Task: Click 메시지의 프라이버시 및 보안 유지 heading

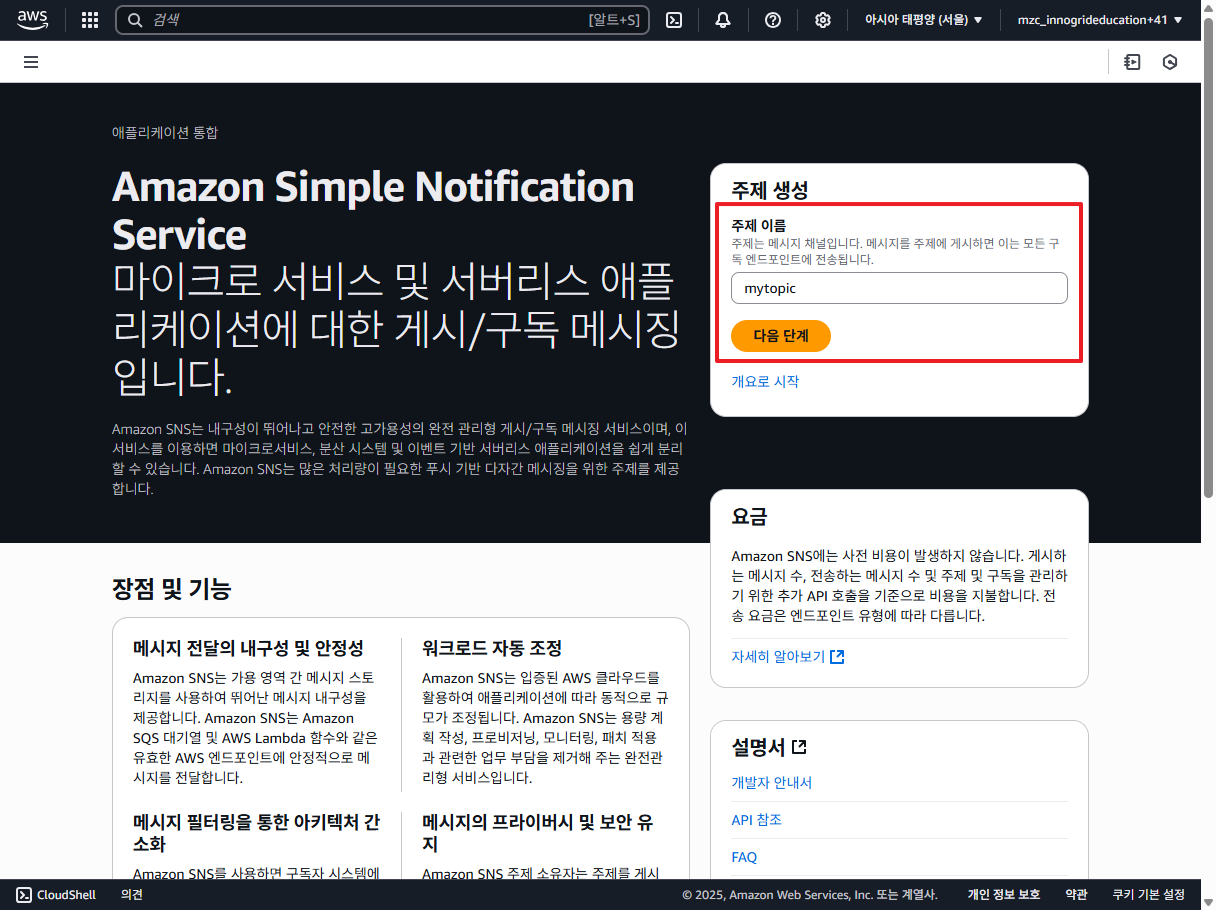Action: 538,833
